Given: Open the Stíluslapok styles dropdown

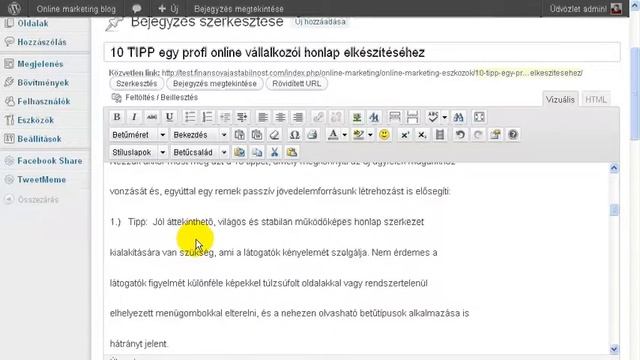Looking at the screenshot, I should (x=138, y=152).
